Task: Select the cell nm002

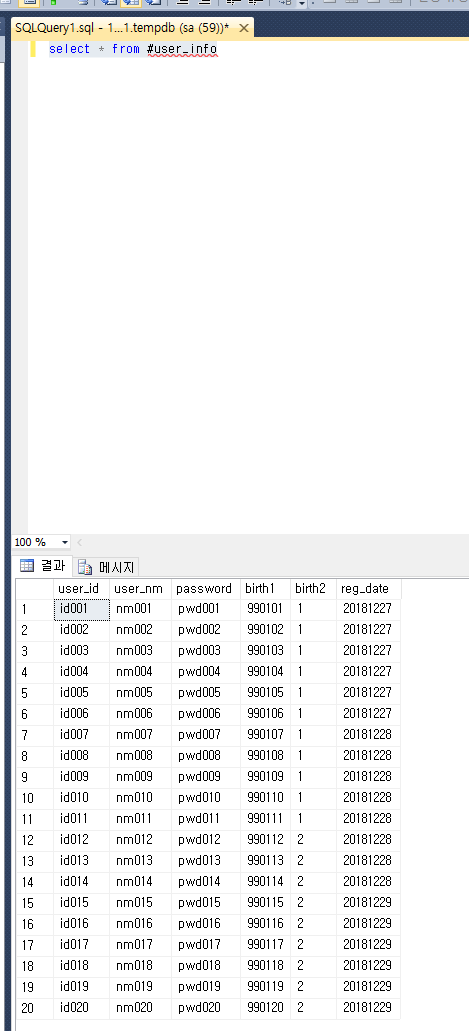Action: click(x=141, y=630)
